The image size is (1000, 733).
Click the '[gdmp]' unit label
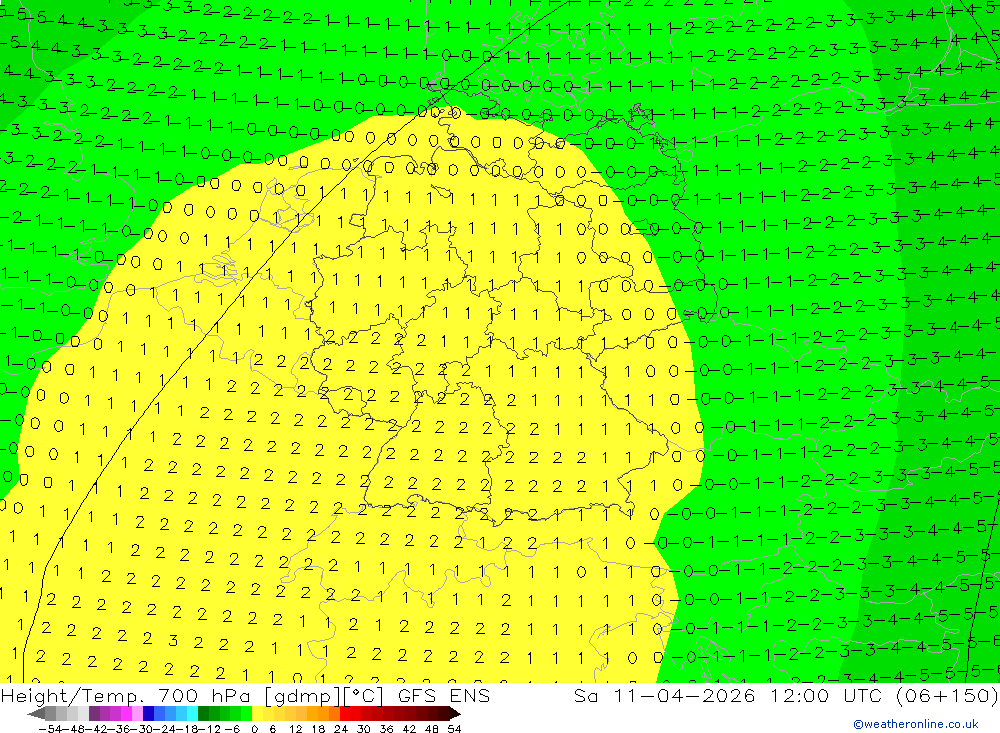coord(300,696)
